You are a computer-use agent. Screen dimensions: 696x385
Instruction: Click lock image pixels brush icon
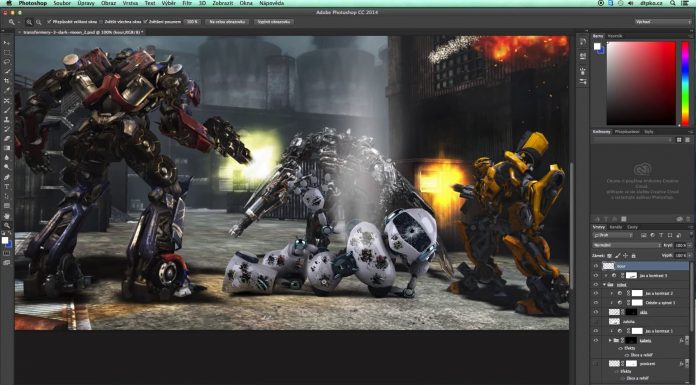coord(617,256)
